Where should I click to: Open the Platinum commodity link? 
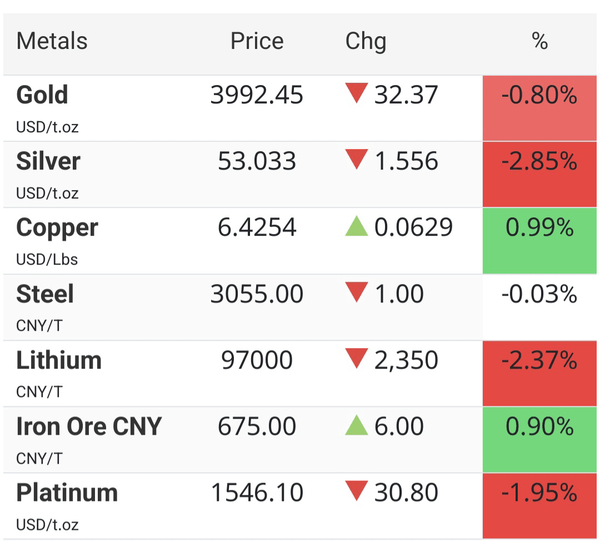(x=67, y=492)
